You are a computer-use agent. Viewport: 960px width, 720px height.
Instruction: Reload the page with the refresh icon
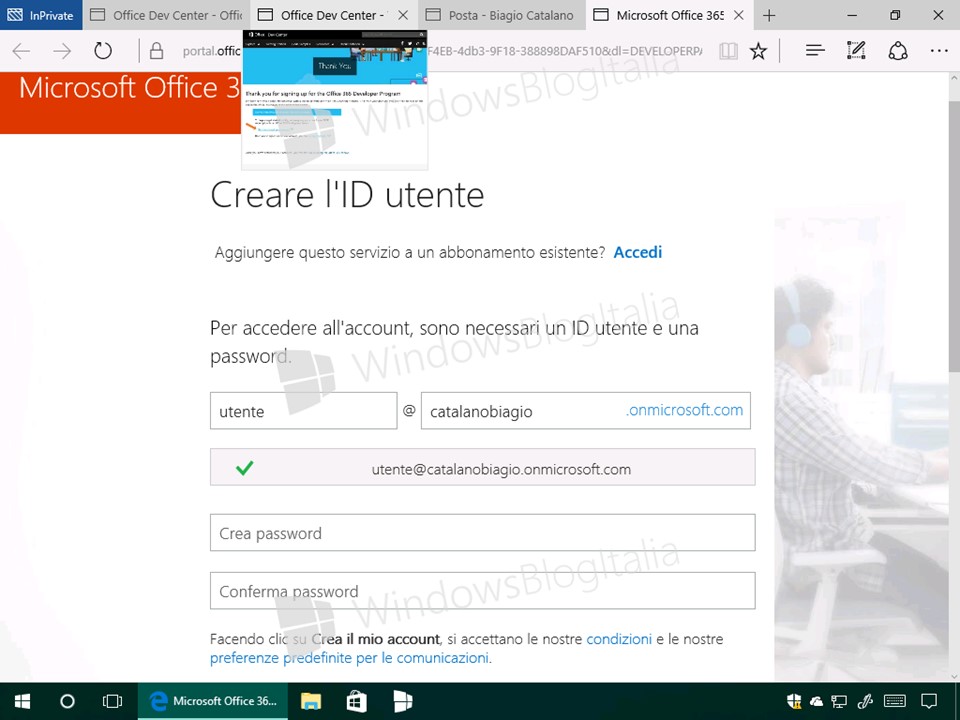click(x=103, y=51)
